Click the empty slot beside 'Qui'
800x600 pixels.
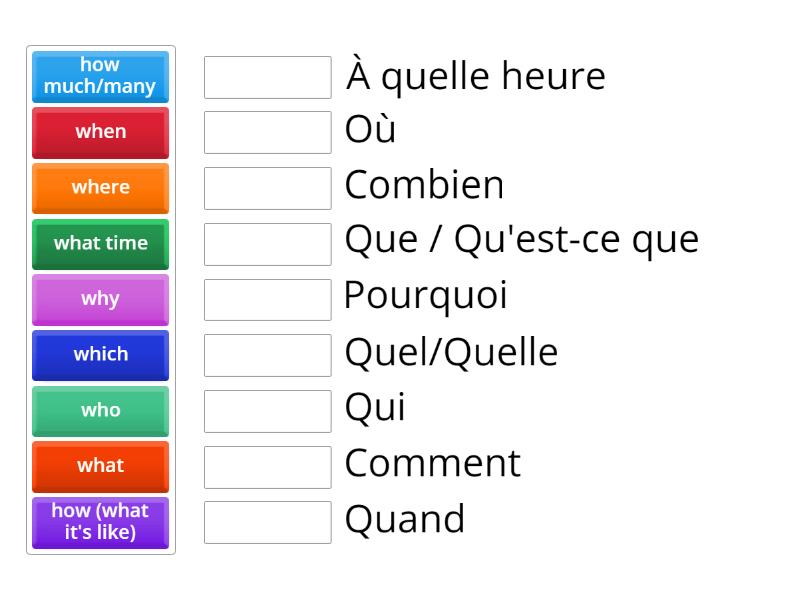pos(266,408)
